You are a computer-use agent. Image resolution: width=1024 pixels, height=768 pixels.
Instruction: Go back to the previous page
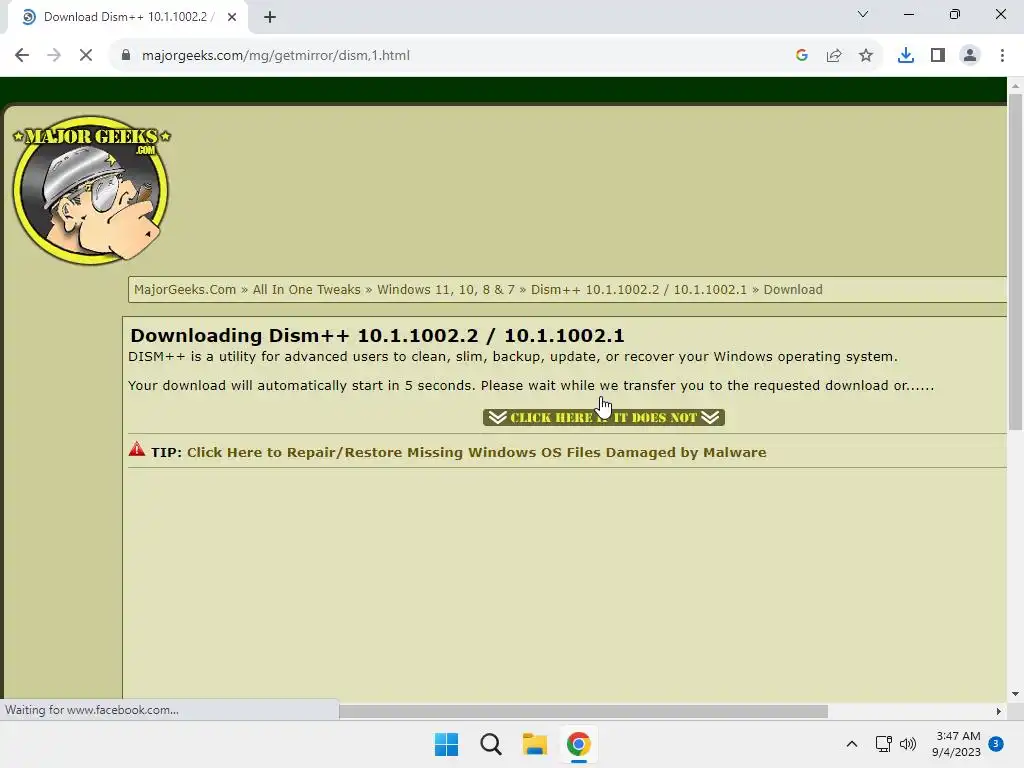click(x=22, y=55)
